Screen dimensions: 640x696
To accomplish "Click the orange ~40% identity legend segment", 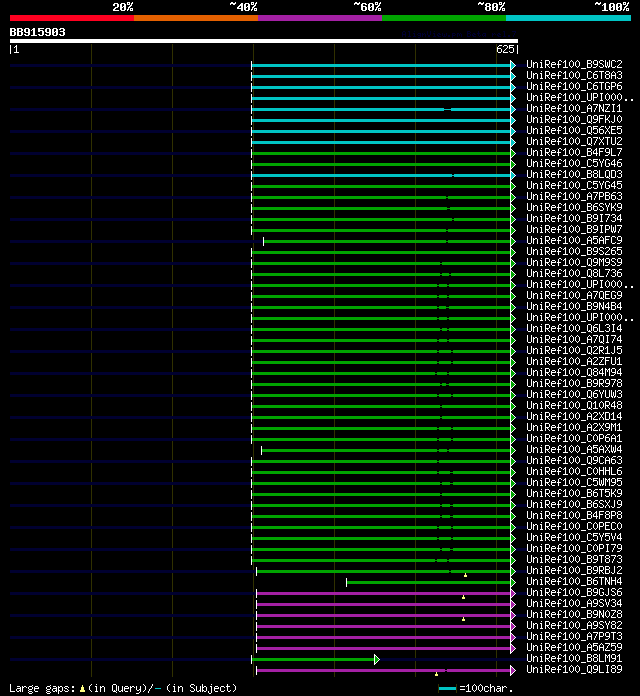I will [x=196, y=18].
